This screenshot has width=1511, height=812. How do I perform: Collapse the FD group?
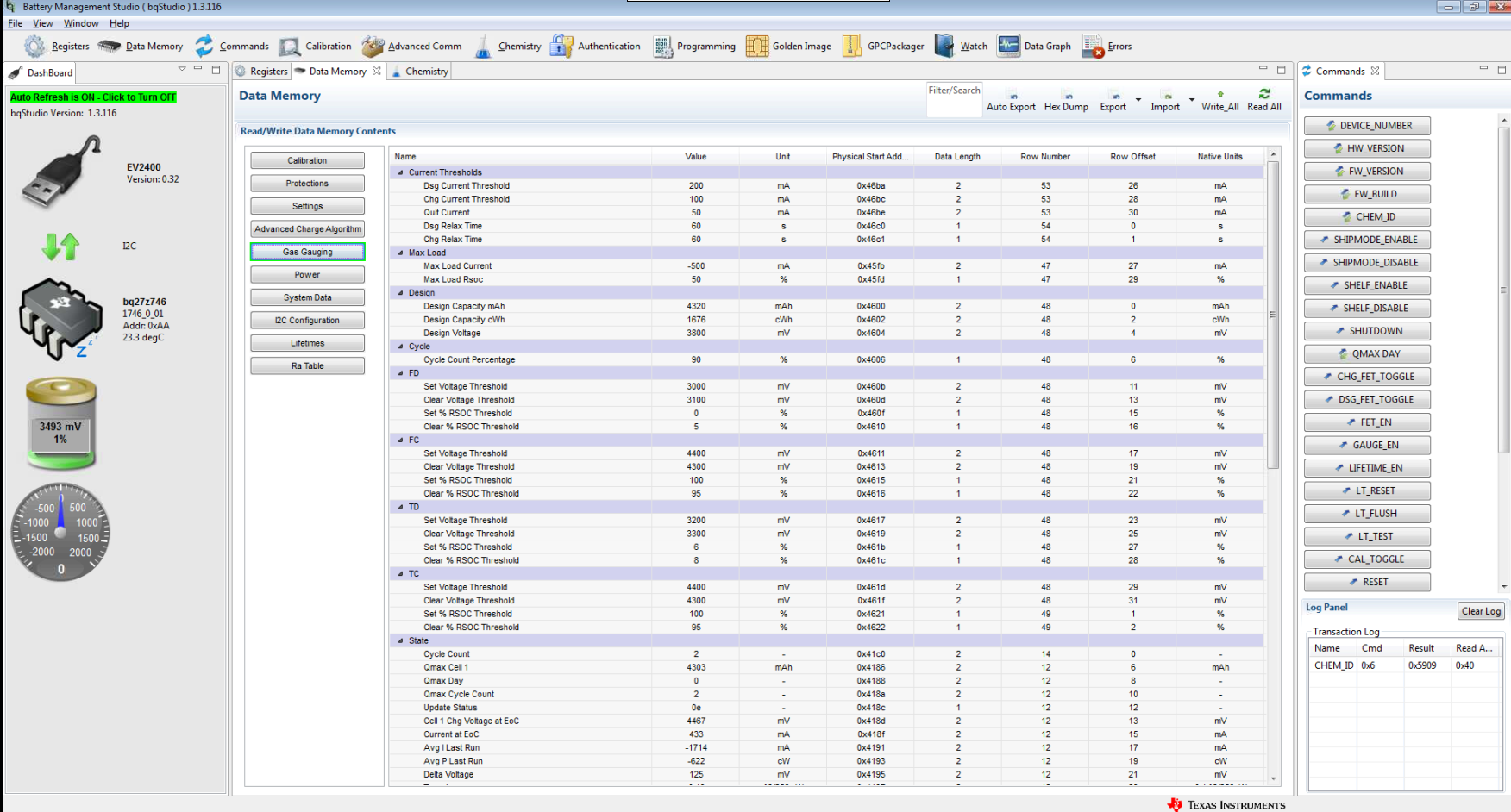pos(400,373)
